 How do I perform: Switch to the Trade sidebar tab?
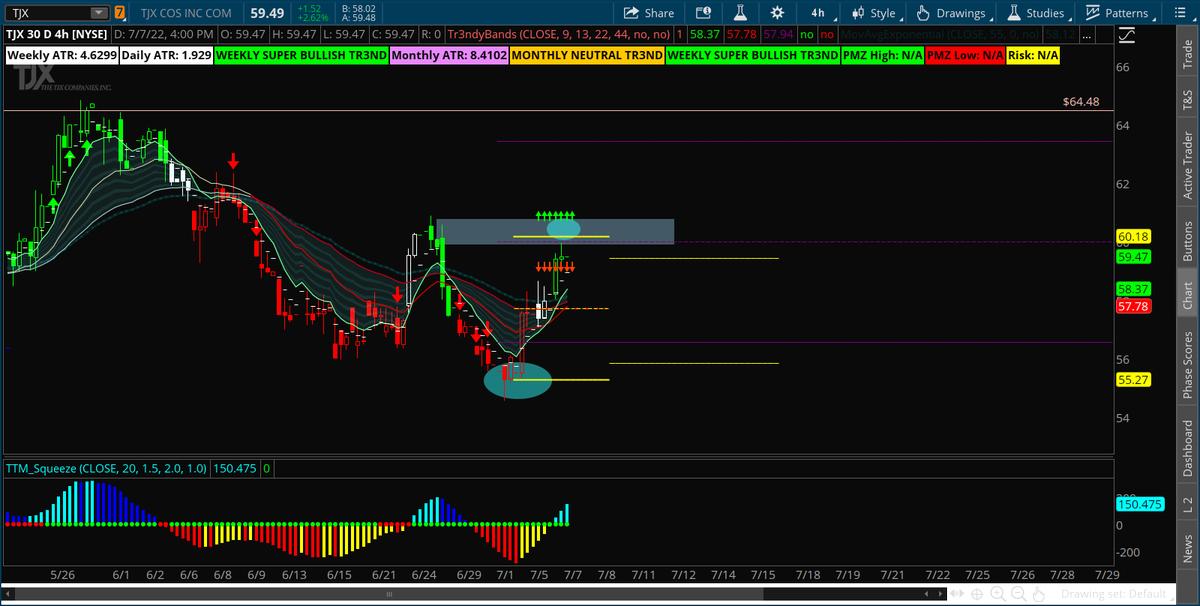click(x=1187, y=56)
